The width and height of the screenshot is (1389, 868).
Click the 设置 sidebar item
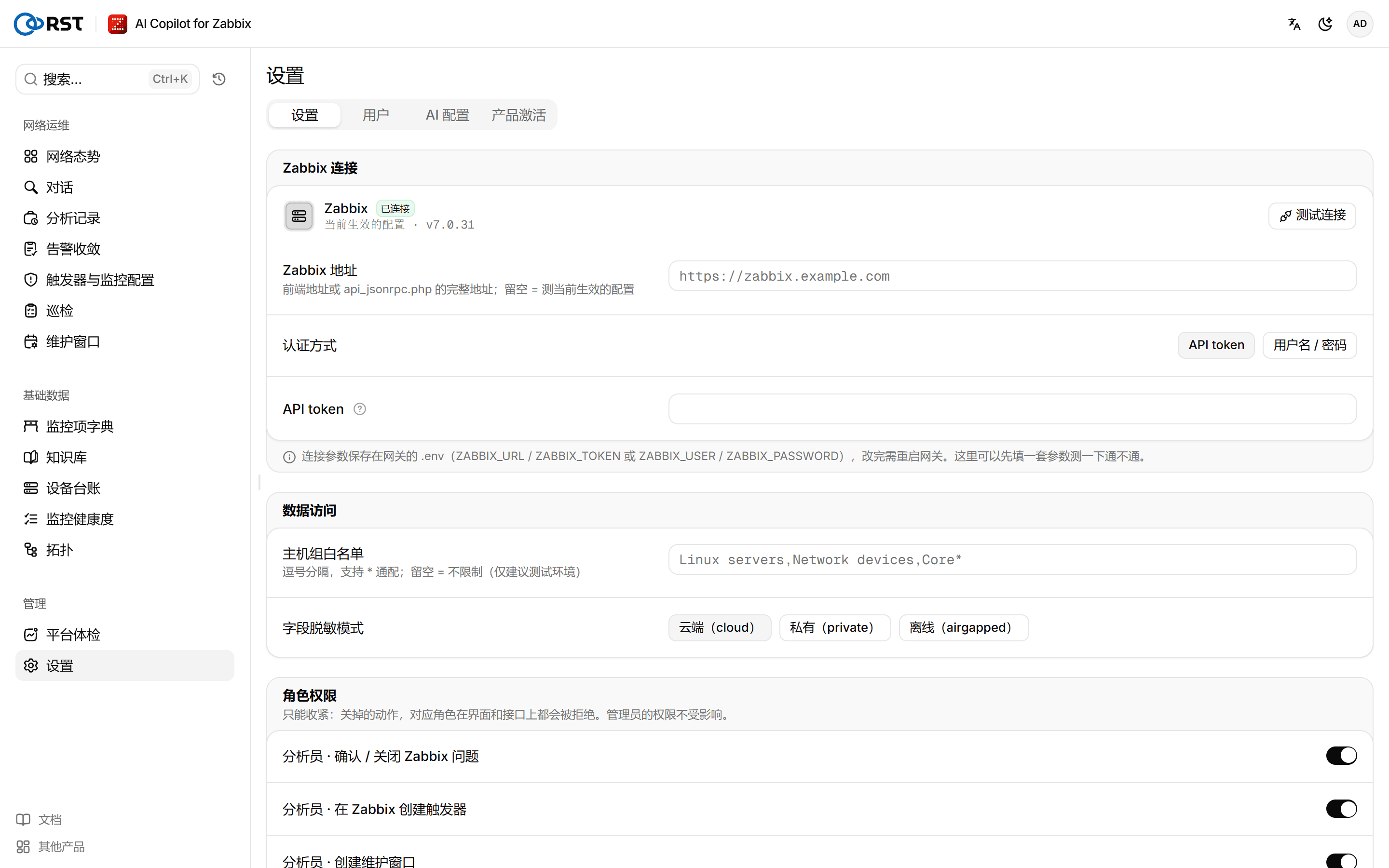coord(124,665)
